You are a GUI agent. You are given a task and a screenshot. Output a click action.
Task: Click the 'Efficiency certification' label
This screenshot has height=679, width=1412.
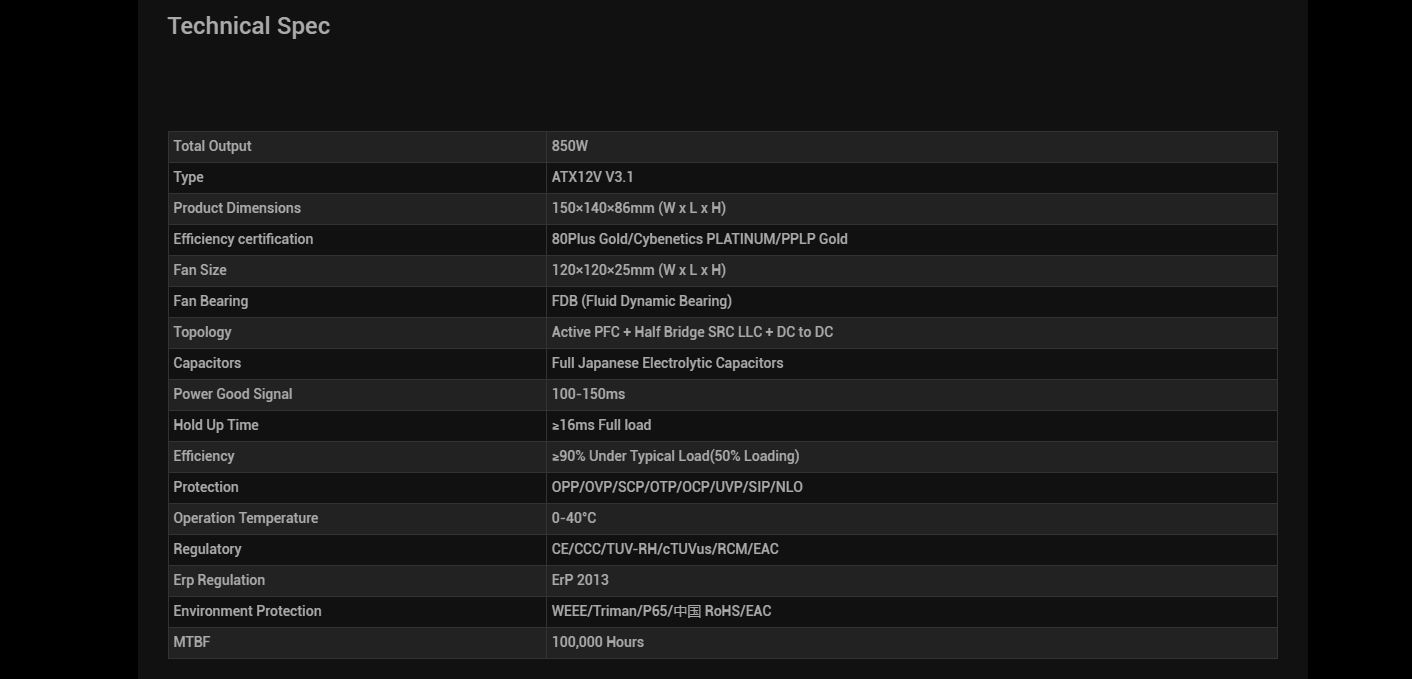pyautogui.click(x=243, y=239)
